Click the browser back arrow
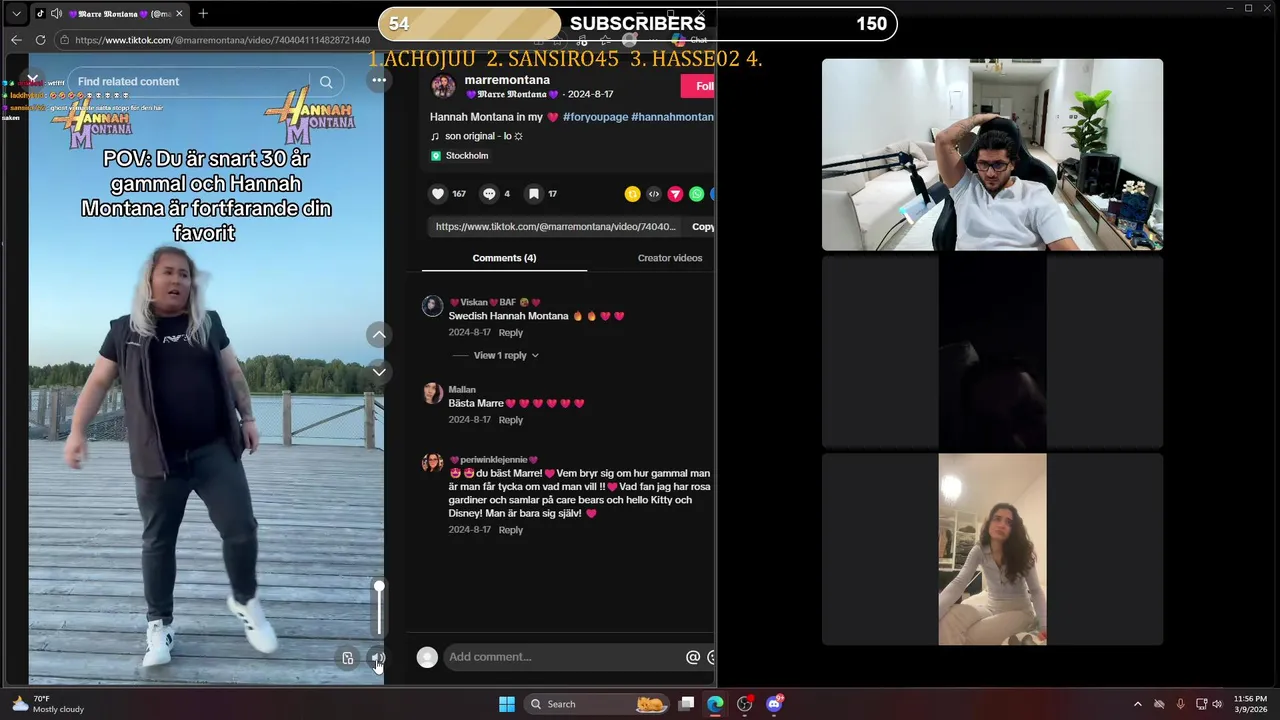The height and width of the screenshot is (720, 1280). [x=16, y=40]
